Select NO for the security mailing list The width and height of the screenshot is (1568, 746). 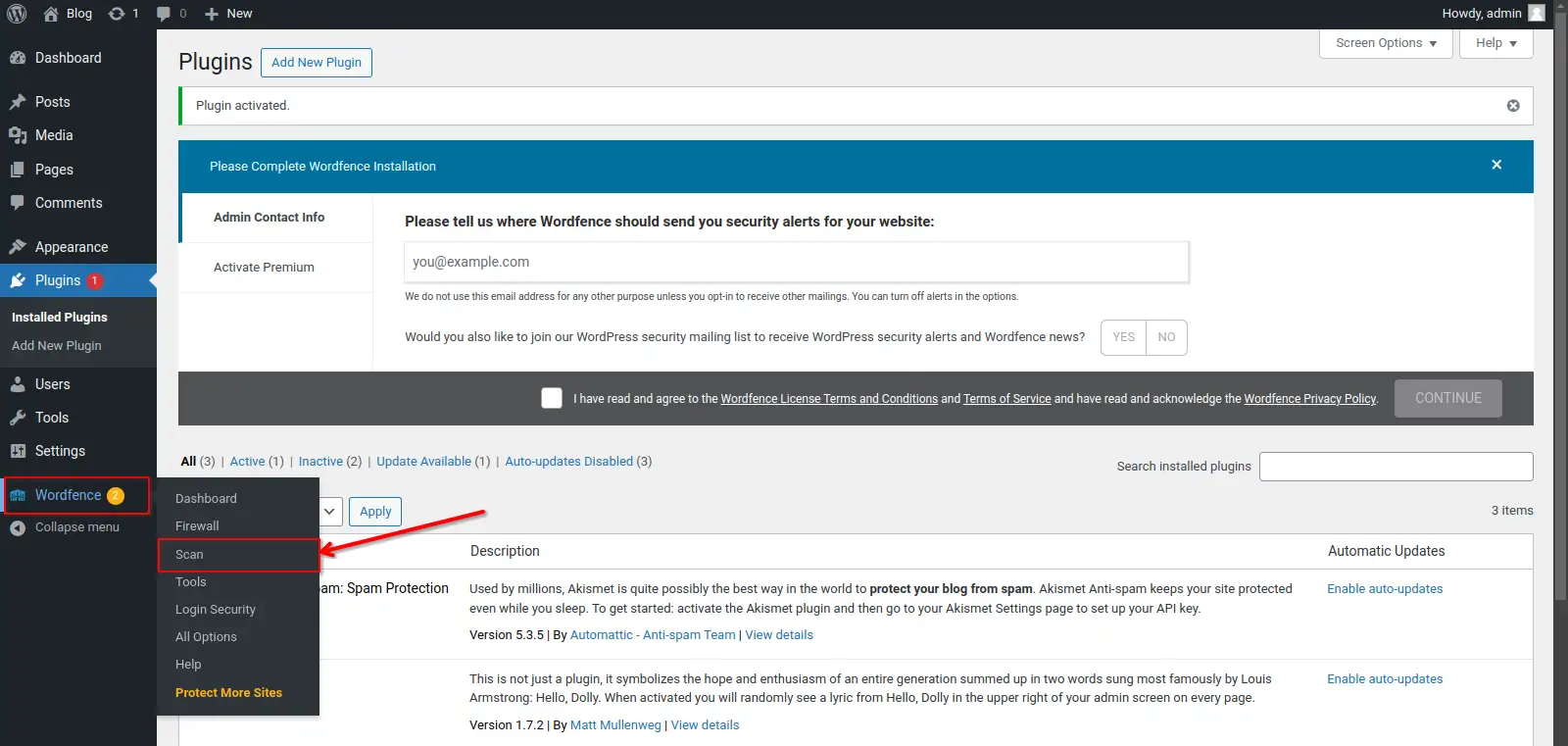point(1166,337)
